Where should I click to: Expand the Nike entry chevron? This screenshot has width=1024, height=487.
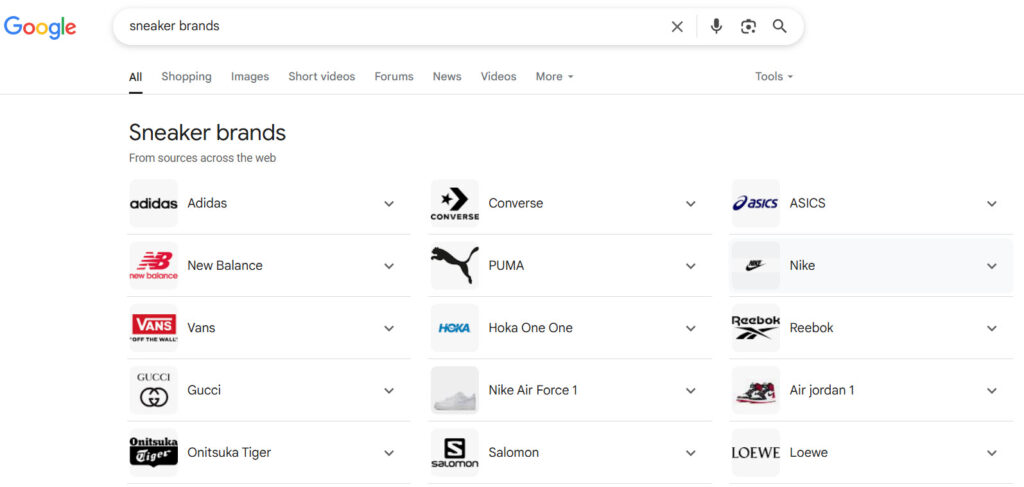[x=992, y=266]
